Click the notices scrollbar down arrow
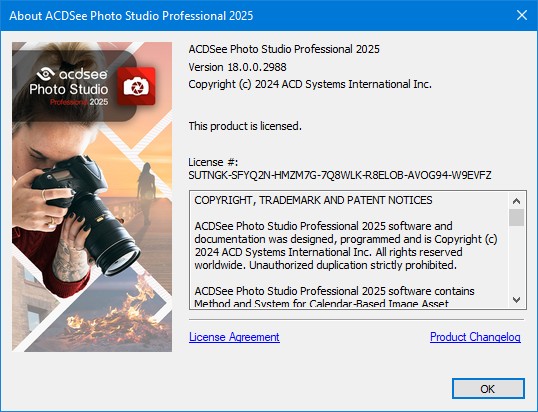 (516, 299)
